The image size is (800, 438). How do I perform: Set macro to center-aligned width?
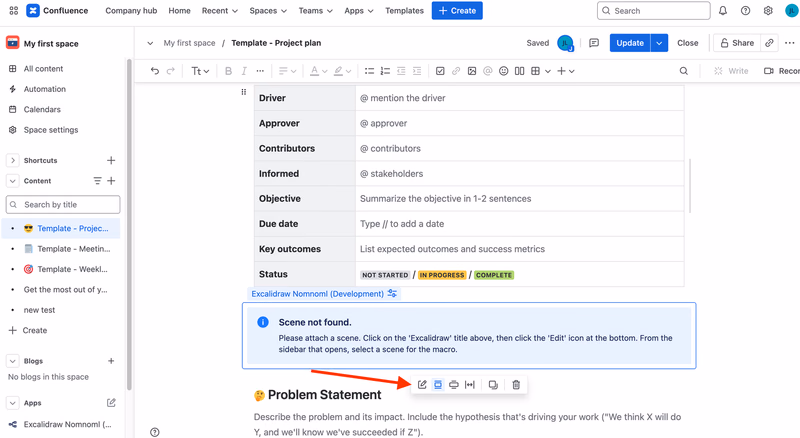[438, 384]
